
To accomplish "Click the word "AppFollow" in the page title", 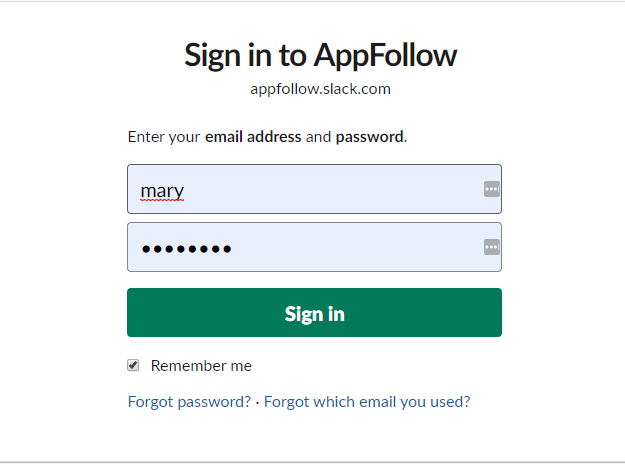I will tap(385, 55).
